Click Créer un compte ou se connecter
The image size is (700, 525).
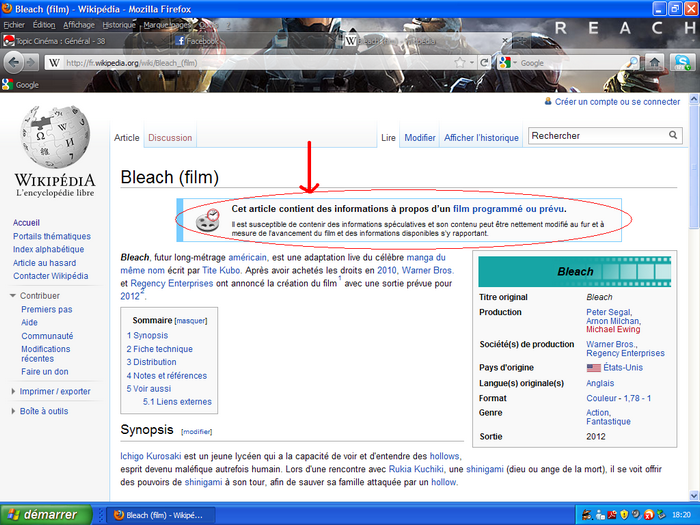click(x=617, y=102)
